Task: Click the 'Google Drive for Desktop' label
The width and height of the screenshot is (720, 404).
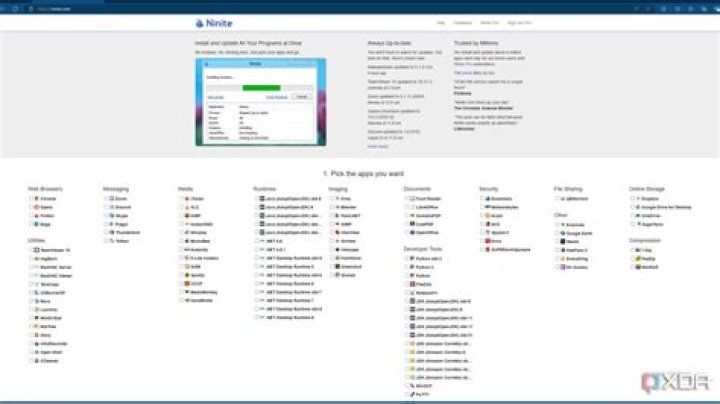Action: click(666, 208)
